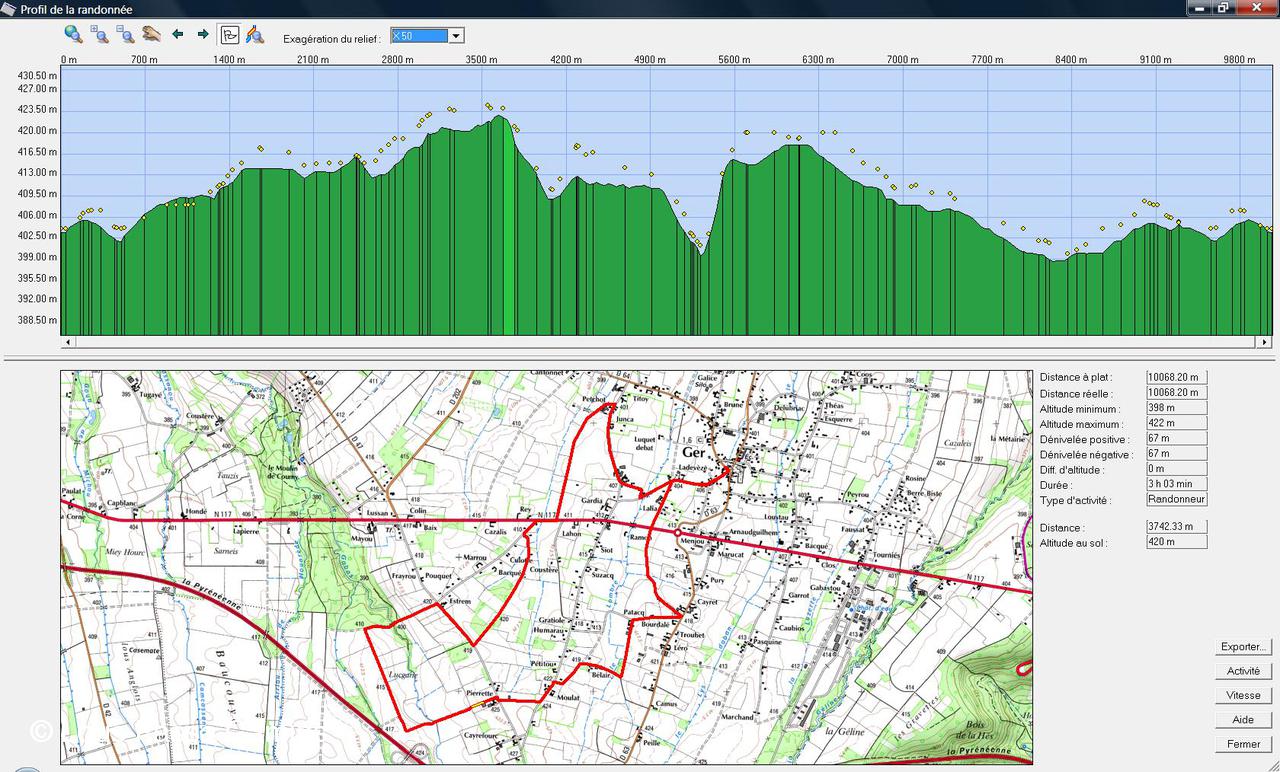Open the Exagération du relief dropdown arrow
The image size is (1280, 772).
pos(456,36)
